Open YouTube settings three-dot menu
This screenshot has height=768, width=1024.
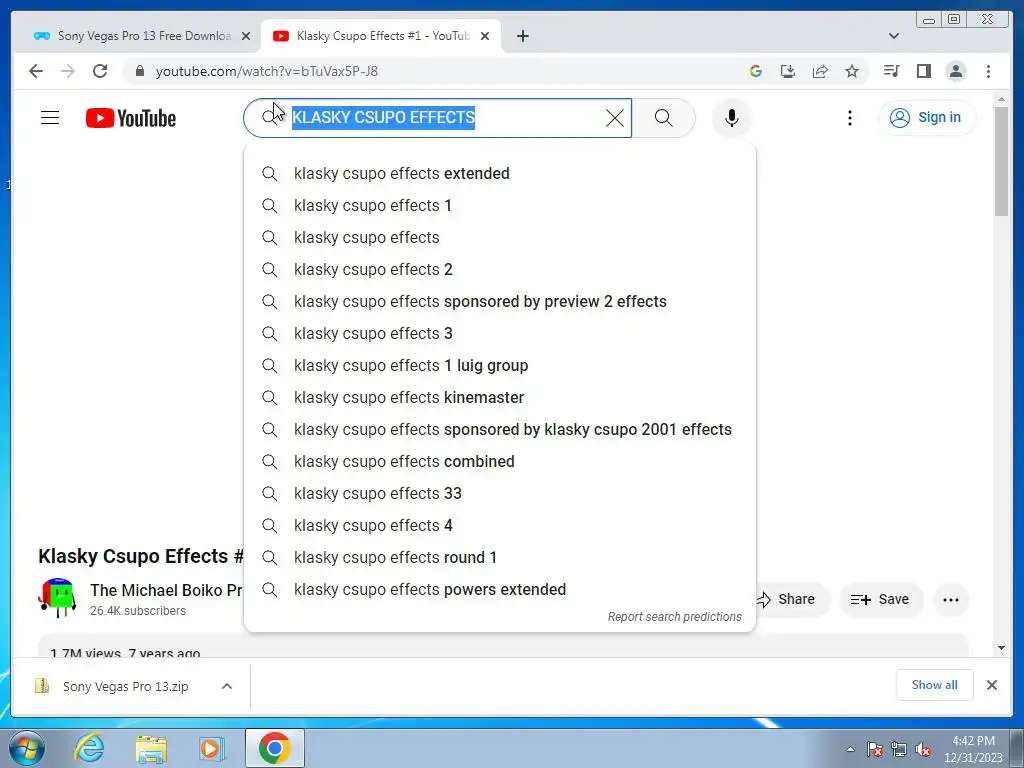(x=850, y=118)
